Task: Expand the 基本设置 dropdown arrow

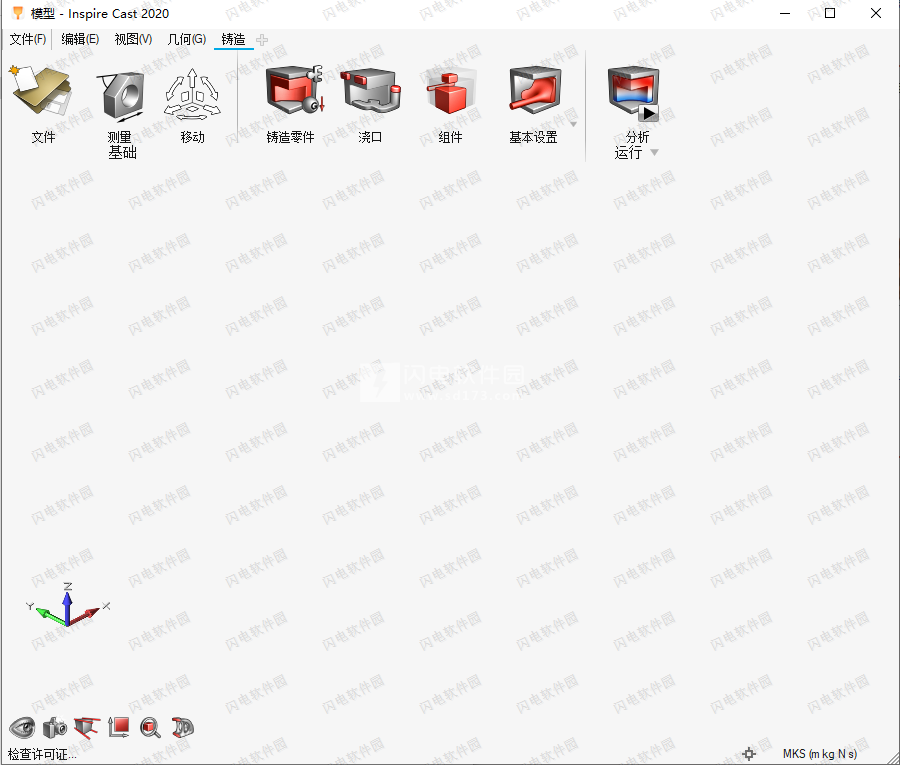Action: pyautogui.click(x=573, y=124)
